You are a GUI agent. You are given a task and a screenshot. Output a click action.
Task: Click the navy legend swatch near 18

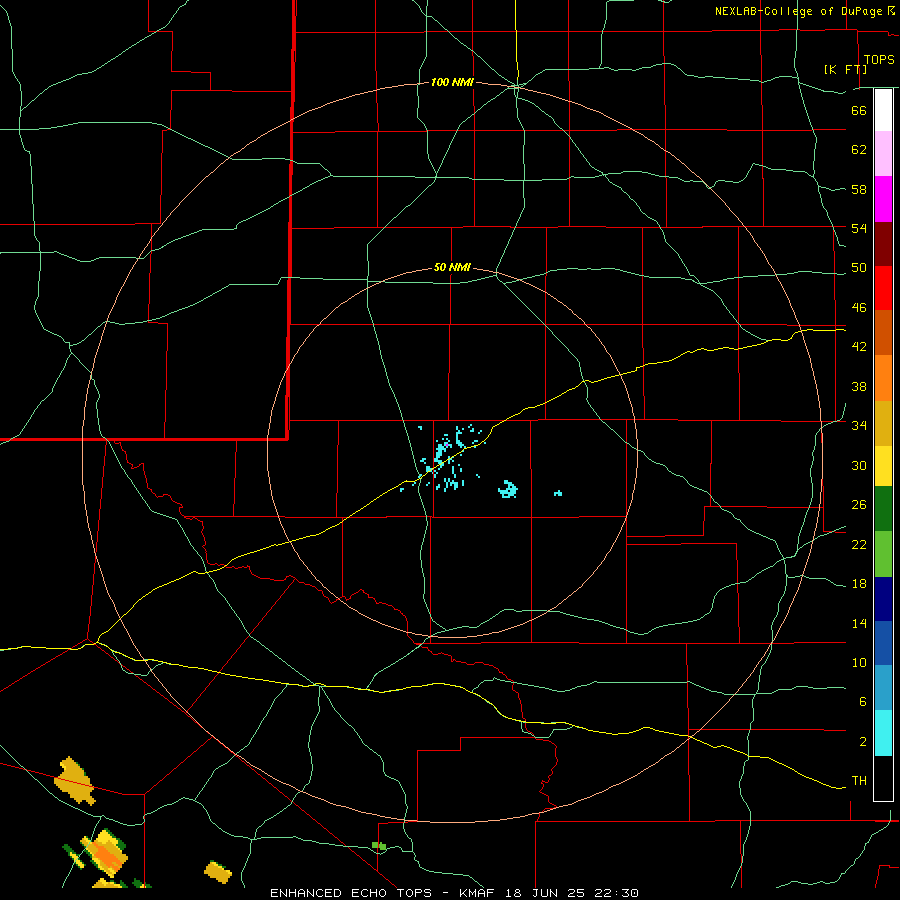coord(883,599)
